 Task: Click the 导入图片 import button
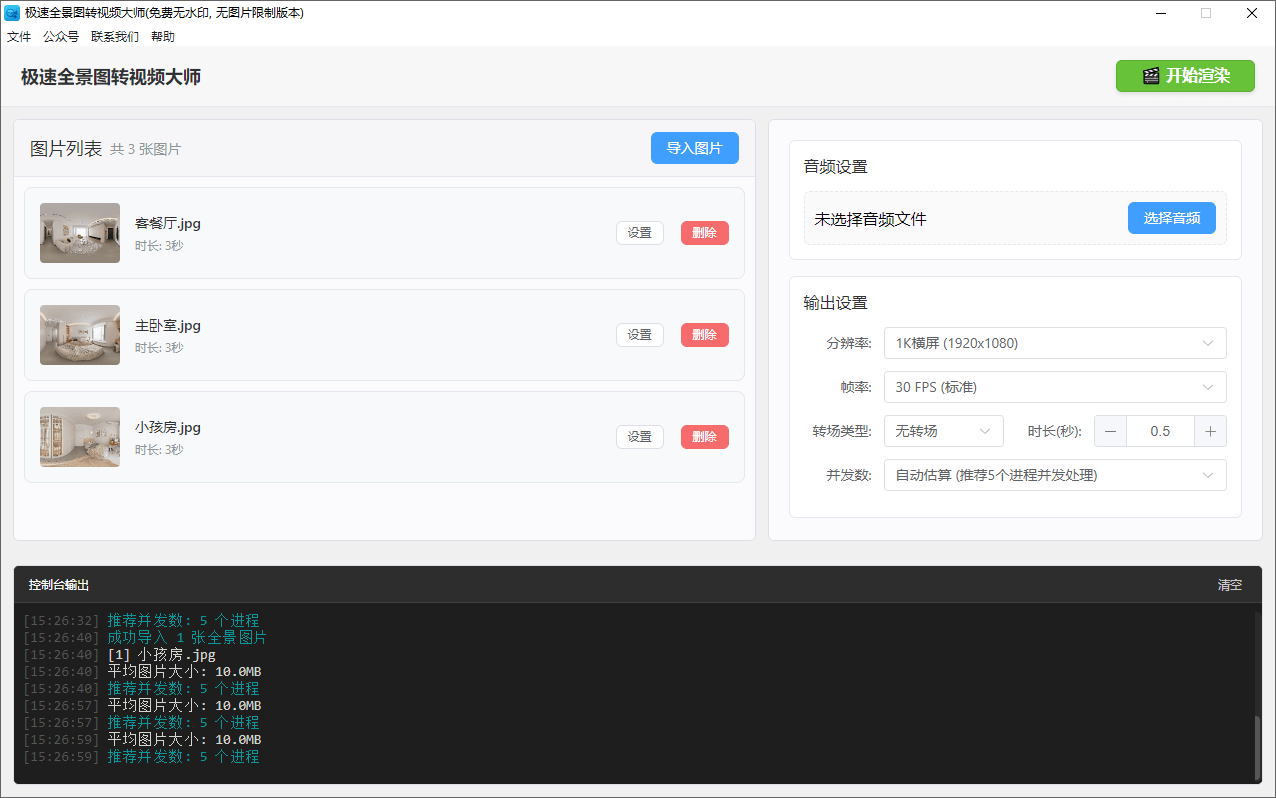click(x=694, y=148)
